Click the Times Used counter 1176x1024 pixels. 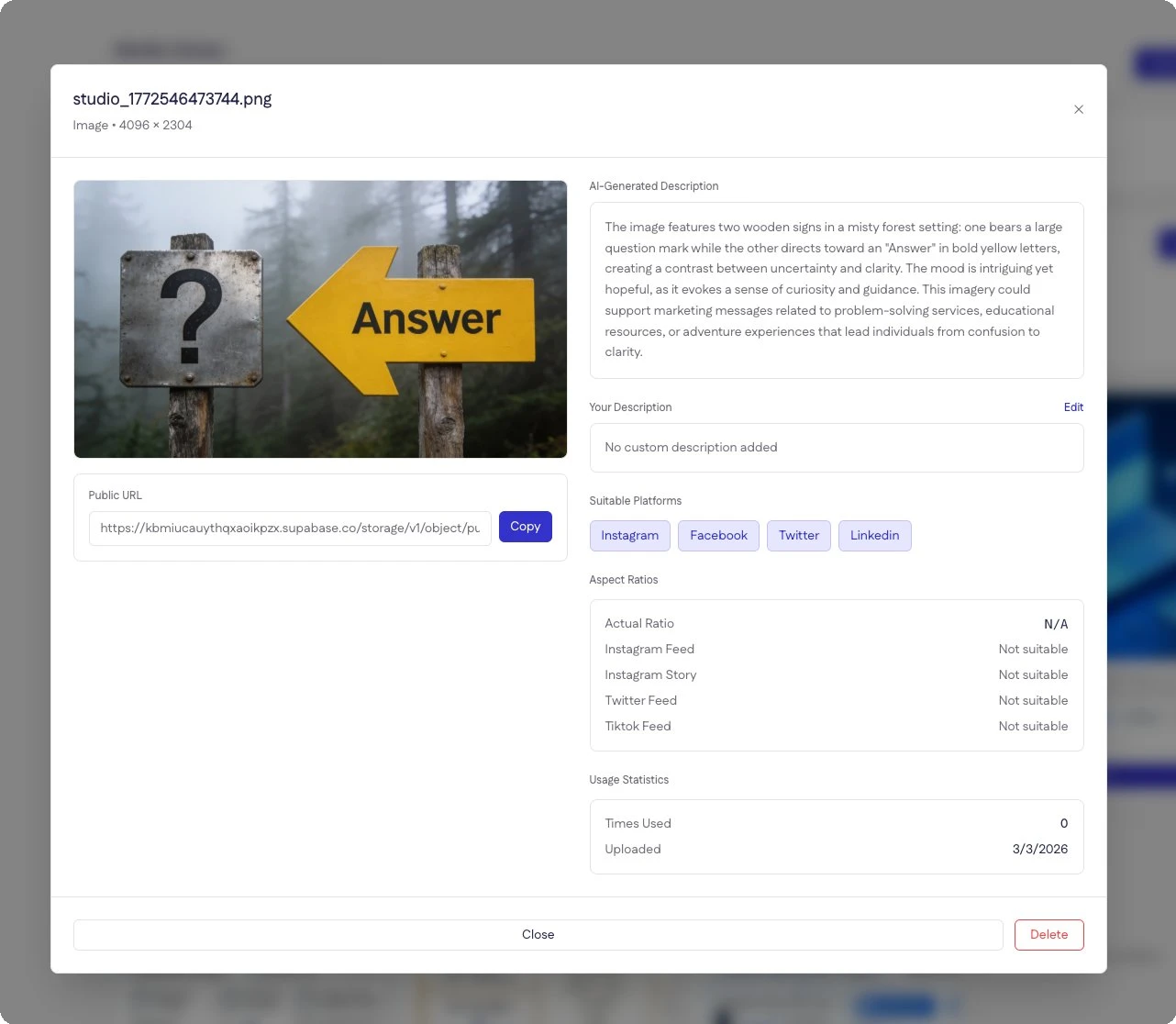tap(1063, 823)
